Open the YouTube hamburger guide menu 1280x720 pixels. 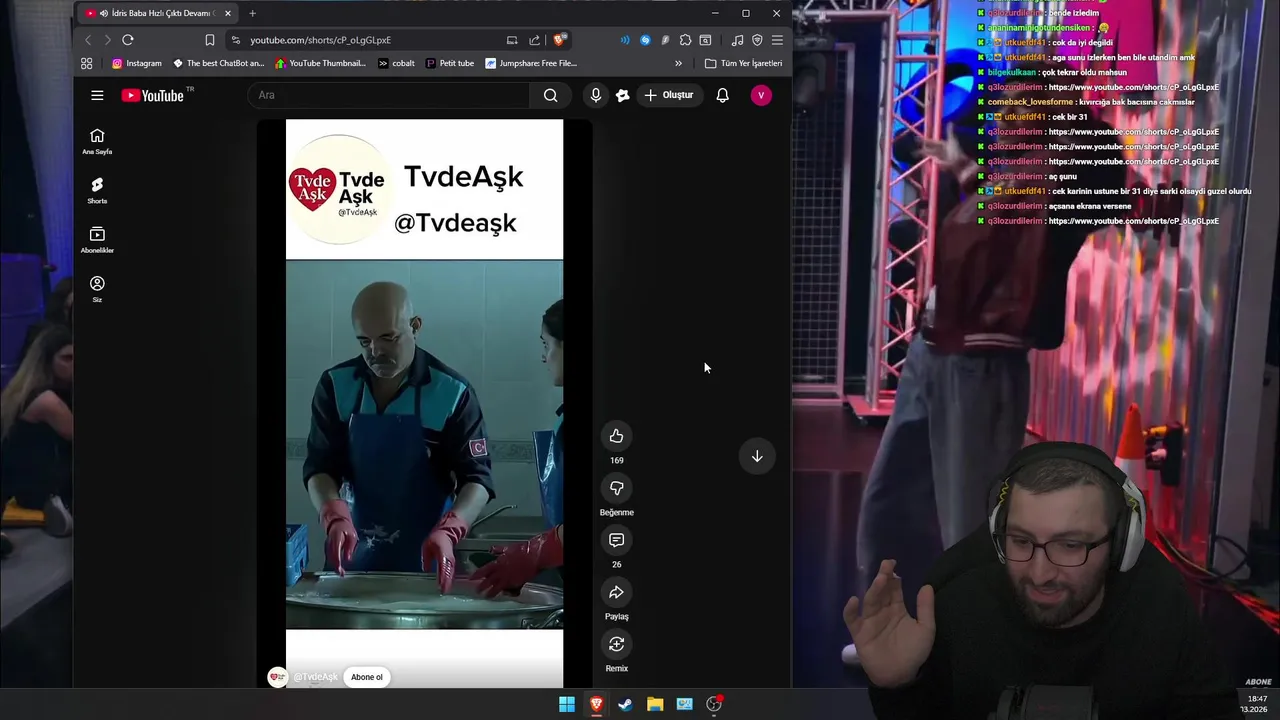[x=97, y=95]
